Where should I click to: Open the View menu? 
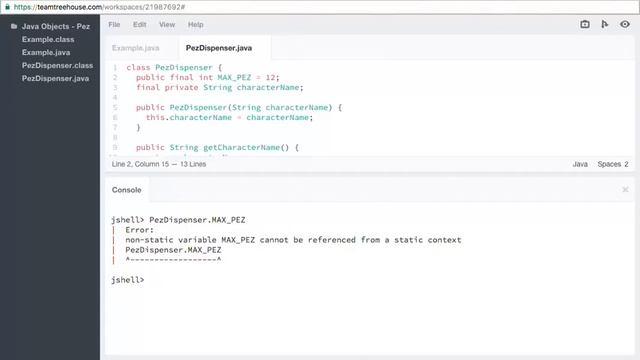pos(167,24)
